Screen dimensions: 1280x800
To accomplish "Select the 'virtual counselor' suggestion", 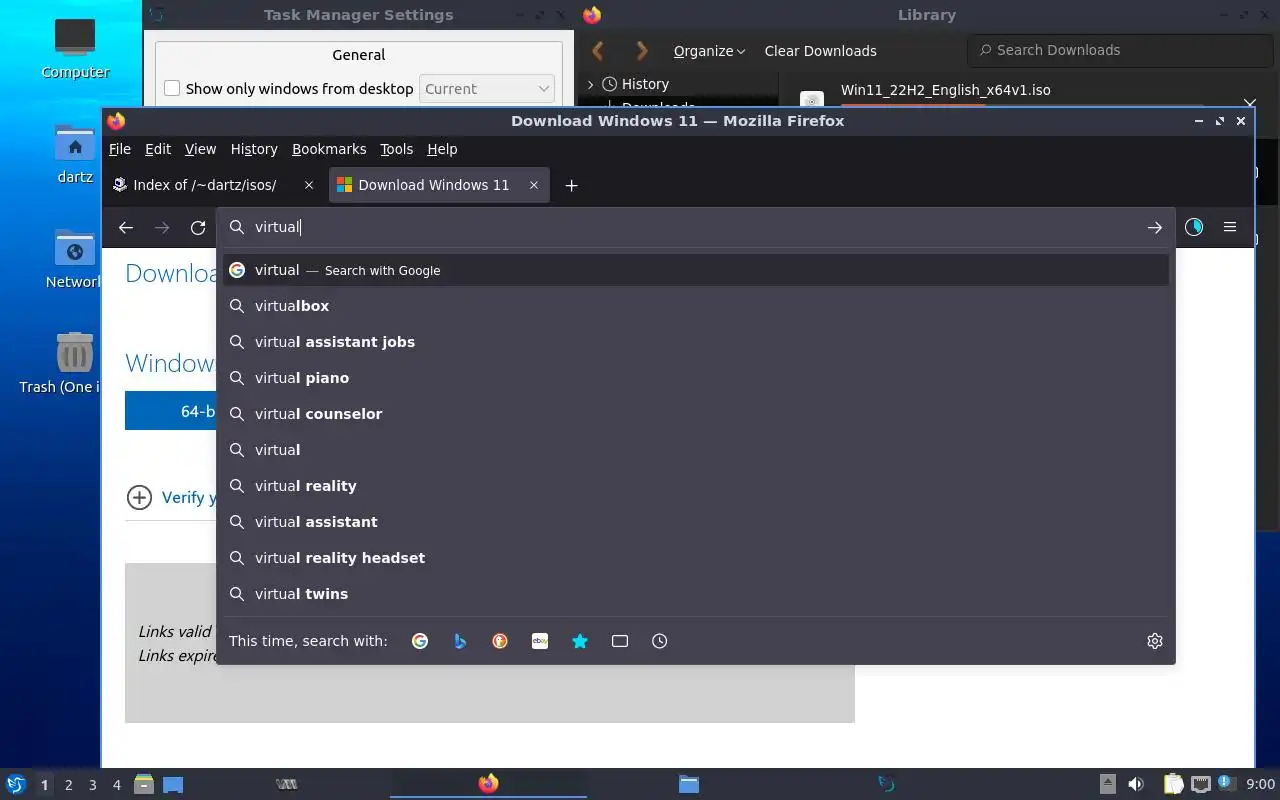I will click(x=695, y=414).
